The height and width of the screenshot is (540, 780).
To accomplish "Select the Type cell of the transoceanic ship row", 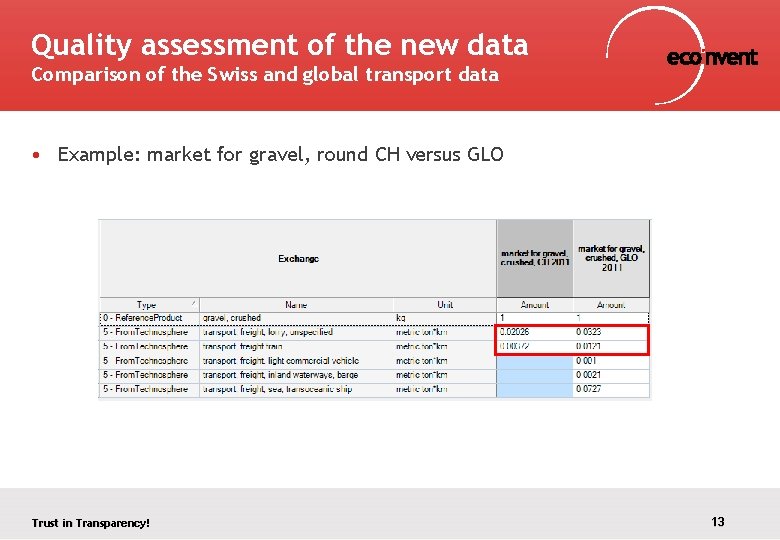I will click(149, 389).
